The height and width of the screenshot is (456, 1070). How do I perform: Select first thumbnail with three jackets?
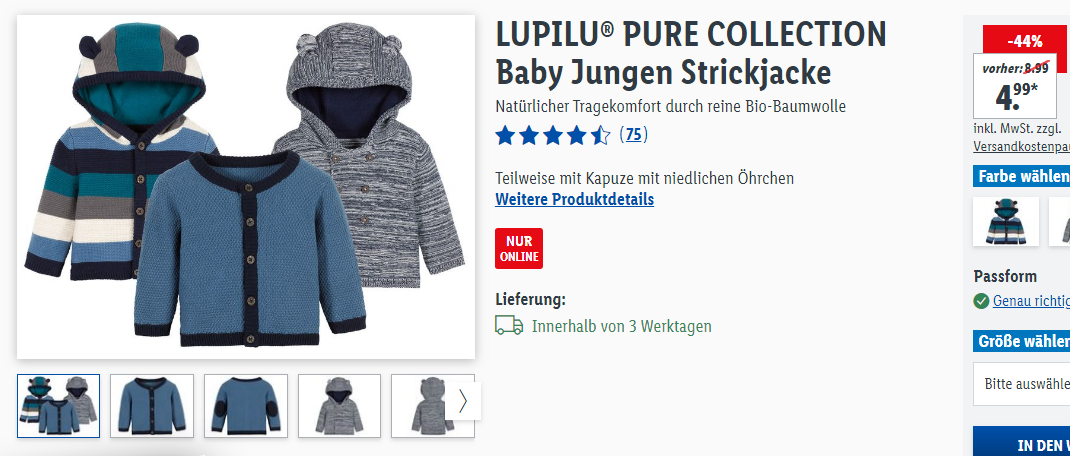click(x=59, y=405)
